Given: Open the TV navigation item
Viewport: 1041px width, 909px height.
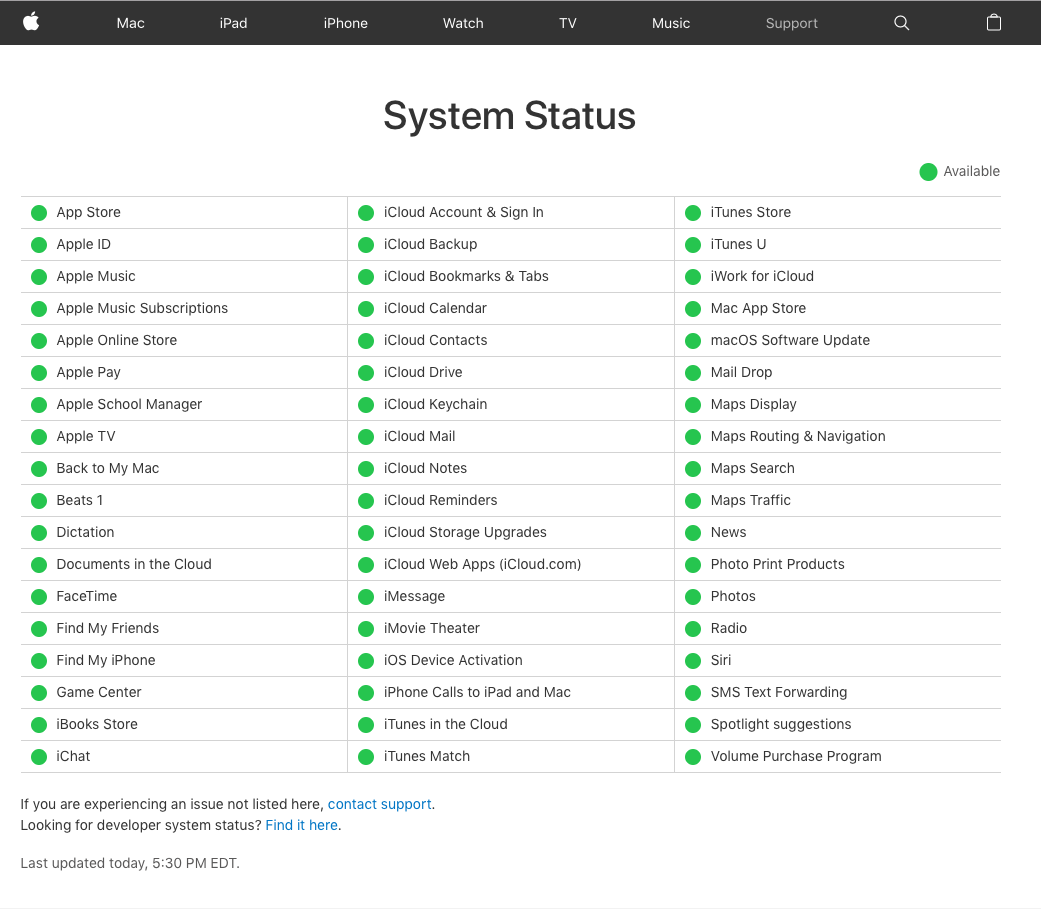Looking at the screenshot, I should coord(568,23).
